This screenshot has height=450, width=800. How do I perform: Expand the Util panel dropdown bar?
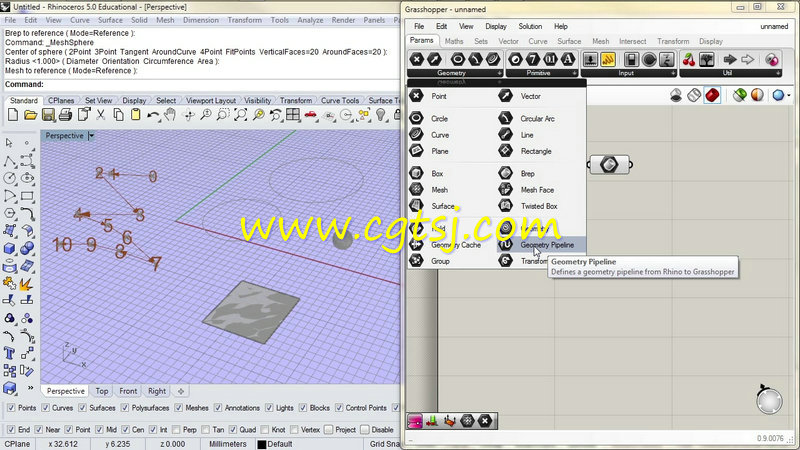(731, 73)
